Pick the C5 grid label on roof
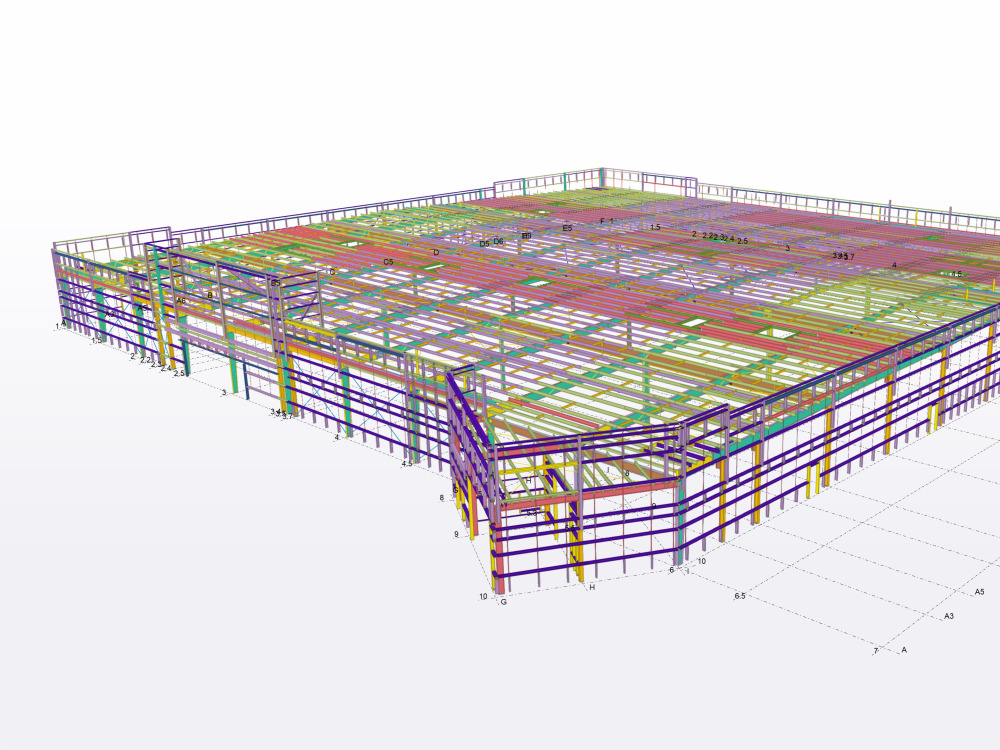Image resolution: width=1000 pixels, height=750 pixels. click(388, 262)
